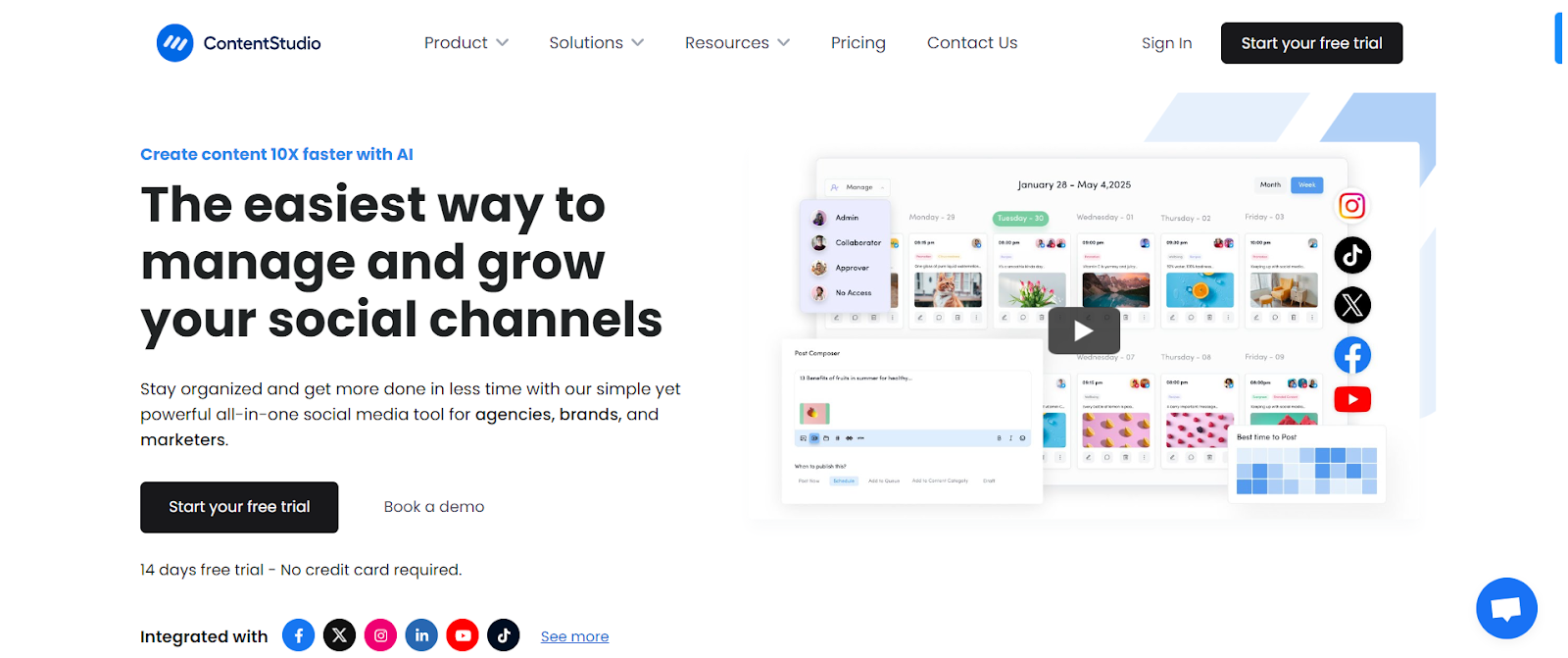Click the January 28 - May 4, 2025 date range
The image size is (1568, 658).
click(x=1074, y=184)
